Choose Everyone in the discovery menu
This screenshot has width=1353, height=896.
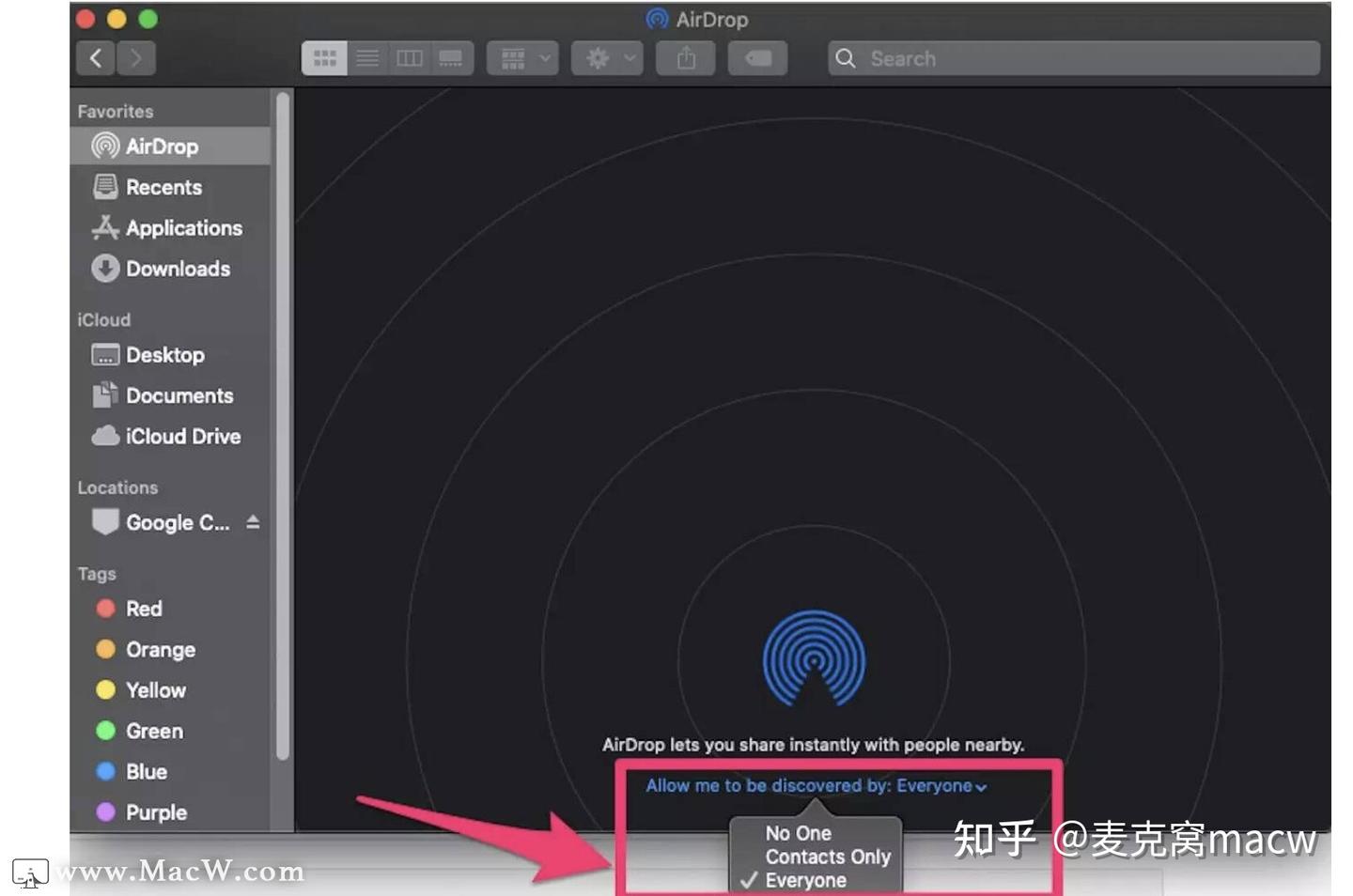(815, 880)
